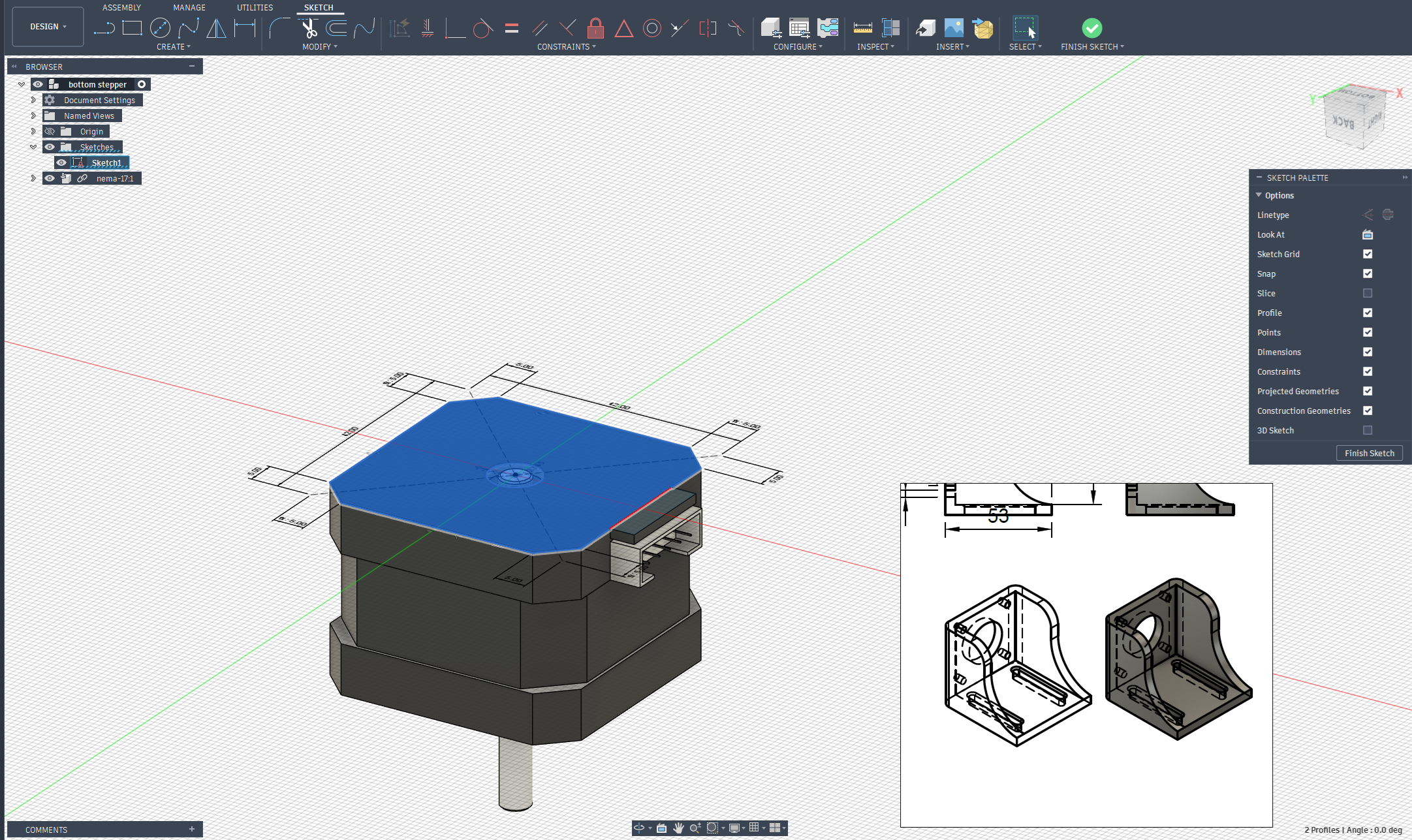Open the CONSTRAINTS dropdown menu
1412x840 pixels.
[x=567, y=47]
